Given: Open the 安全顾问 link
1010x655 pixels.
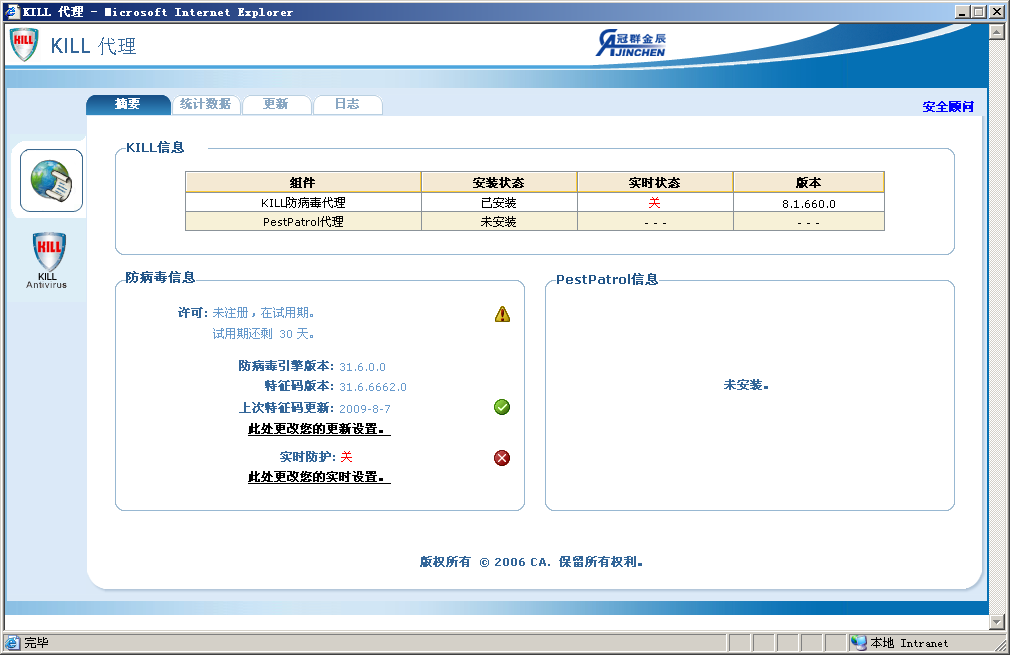Looking at the screenshot, I should [948, 107].
